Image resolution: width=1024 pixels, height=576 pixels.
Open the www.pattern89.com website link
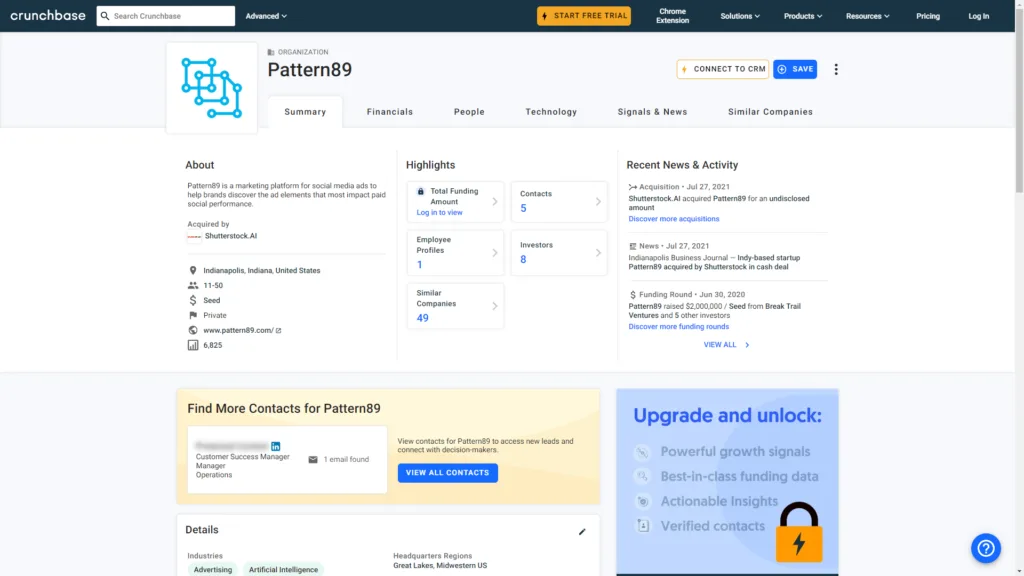(x=238, y=330)
